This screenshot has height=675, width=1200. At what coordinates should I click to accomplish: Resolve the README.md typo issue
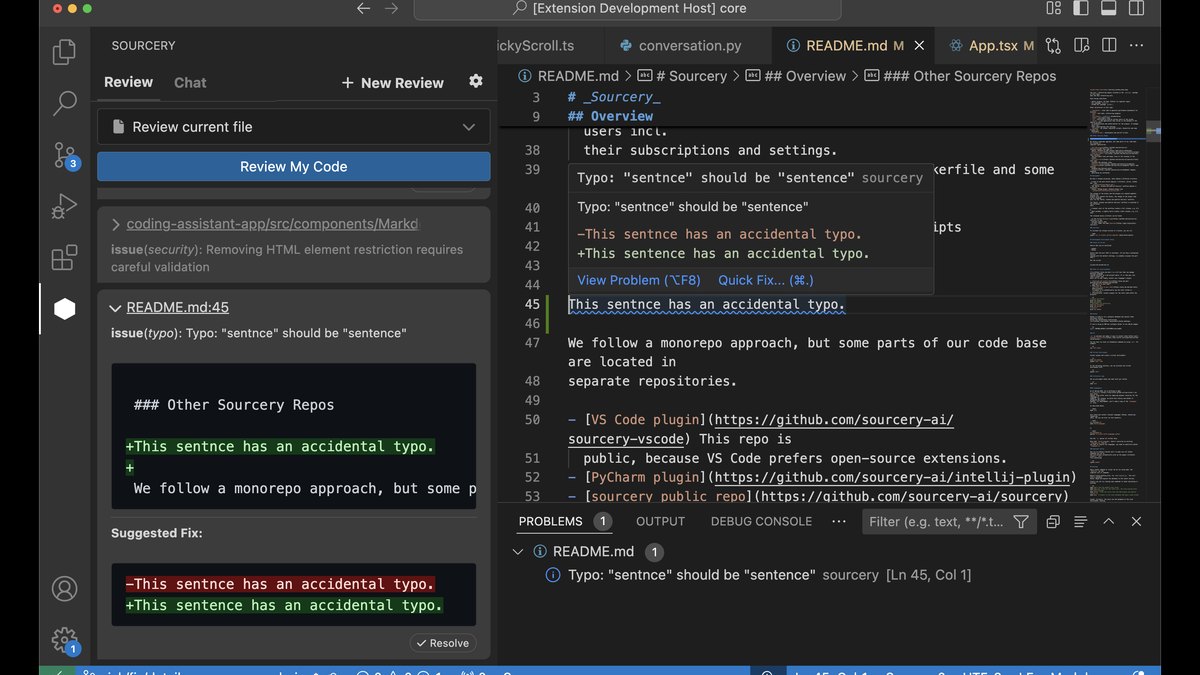point(442,643)
